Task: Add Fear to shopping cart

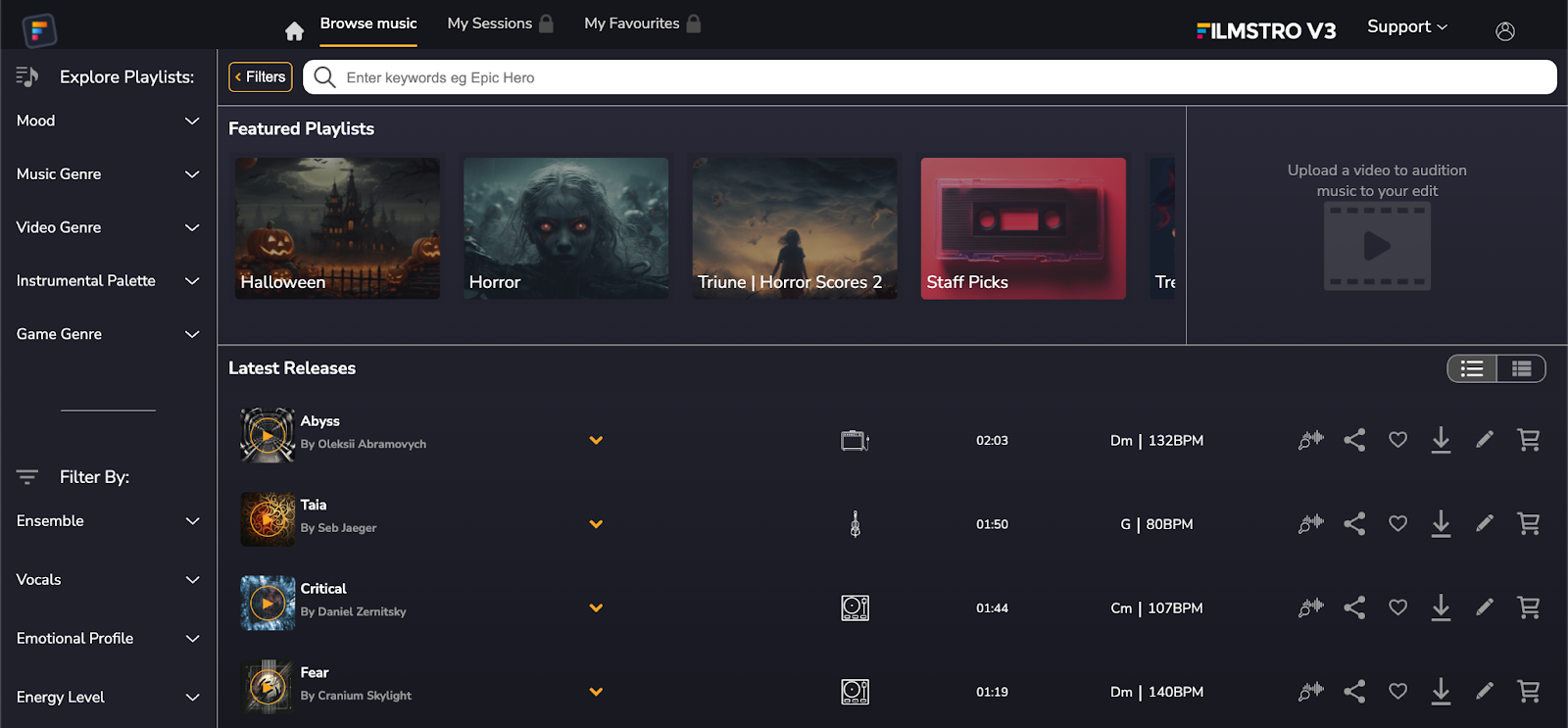Action: click(x=1529, y=692)
